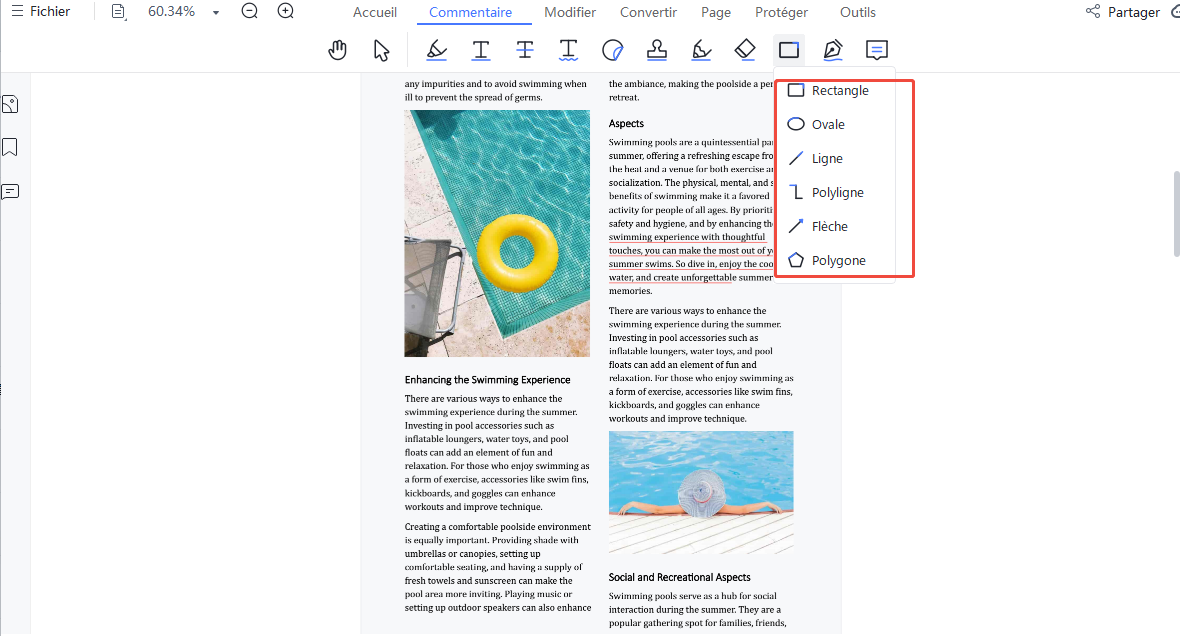Expand the zoom percentage dropdown
Image resolution: width=1180 pixels, height=636 pixels.
(x=216, y=13)
